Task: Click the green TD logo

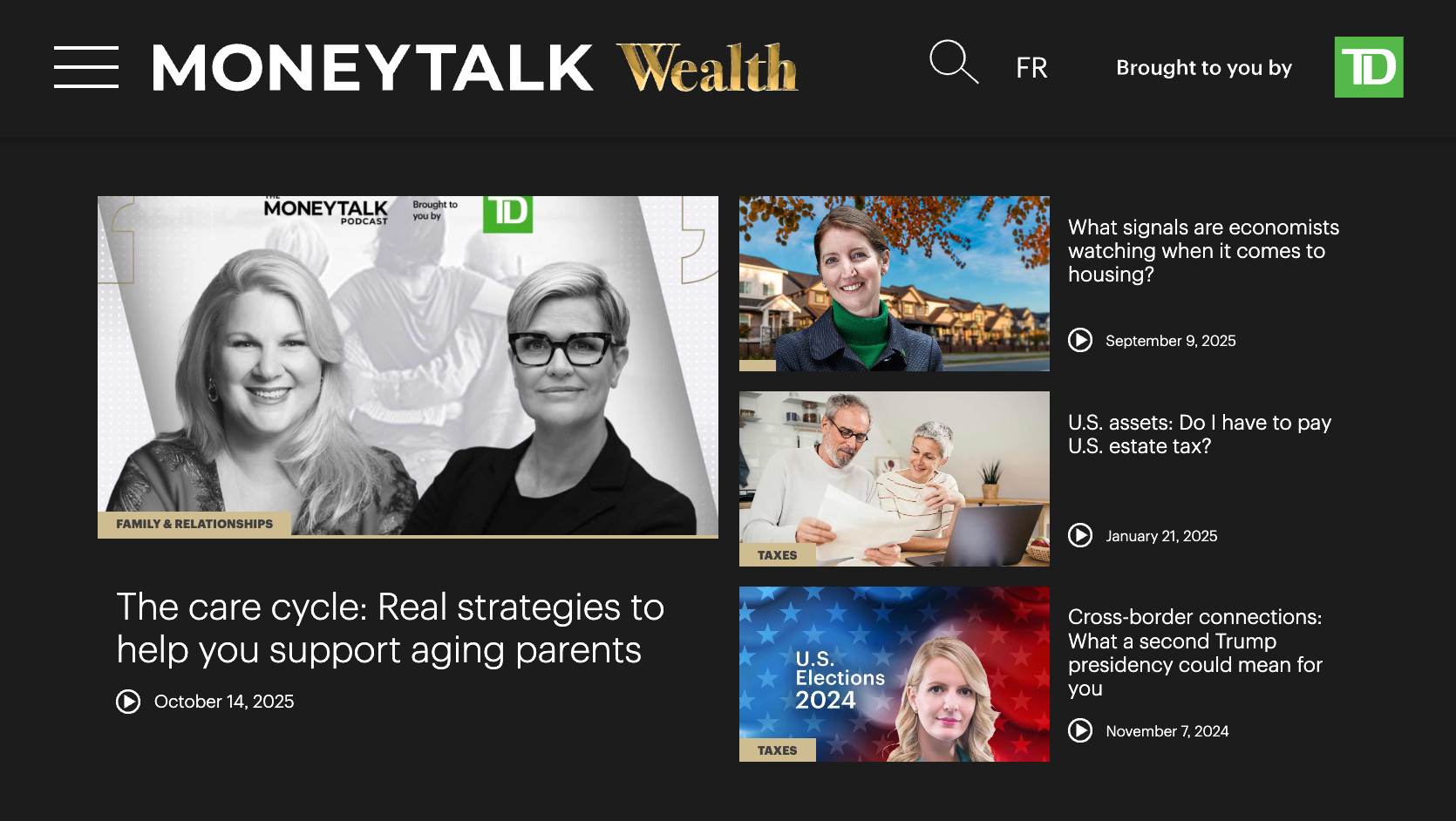Action: [1369, 67]
